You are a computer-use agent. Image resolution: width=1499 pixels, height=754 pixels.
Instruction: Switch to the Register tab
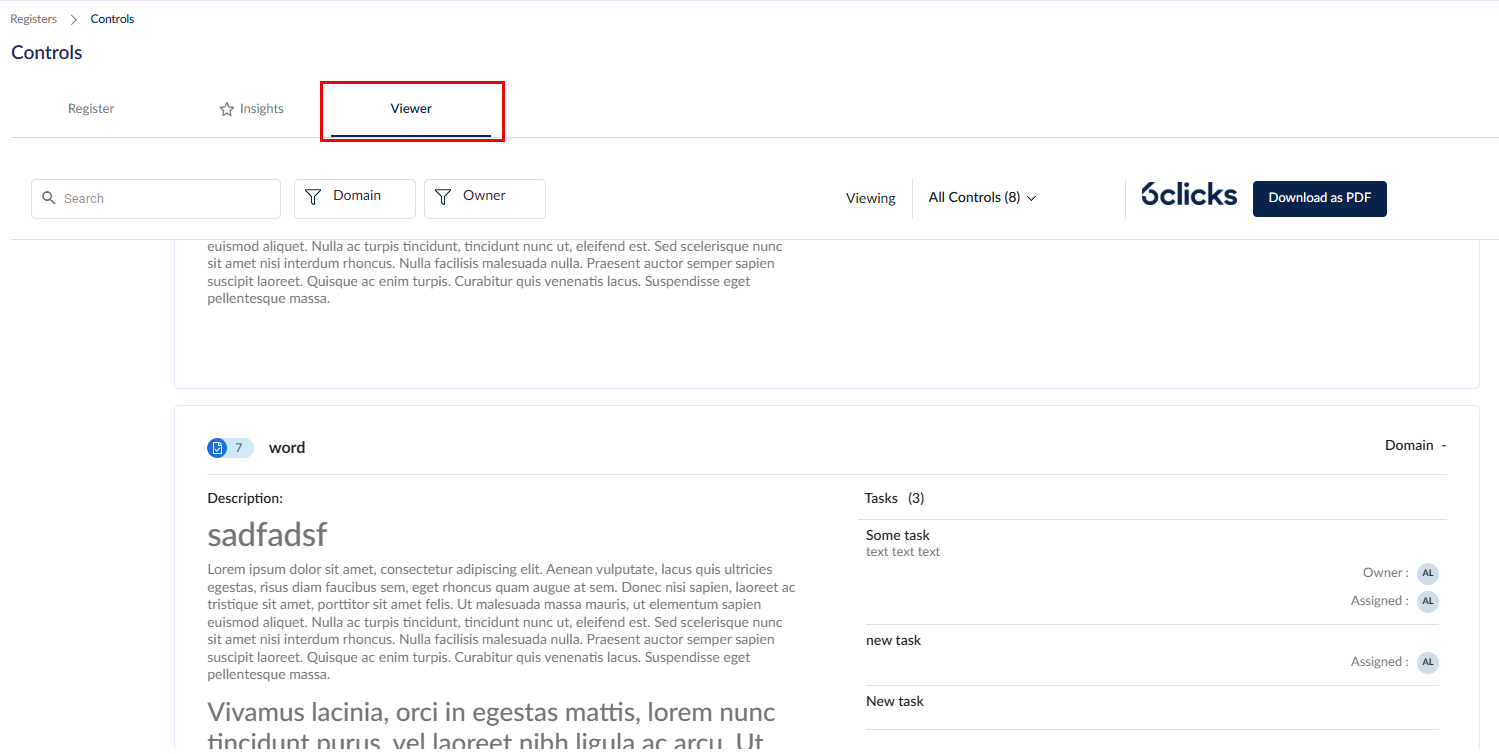point(91,109)
